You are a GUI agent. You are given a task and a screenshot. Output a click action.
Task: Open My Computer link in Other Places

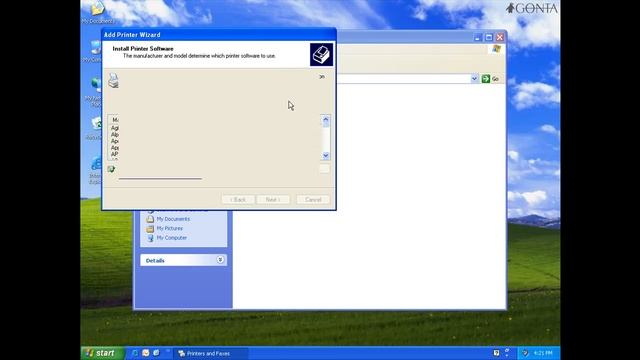(x=172, y=238)
